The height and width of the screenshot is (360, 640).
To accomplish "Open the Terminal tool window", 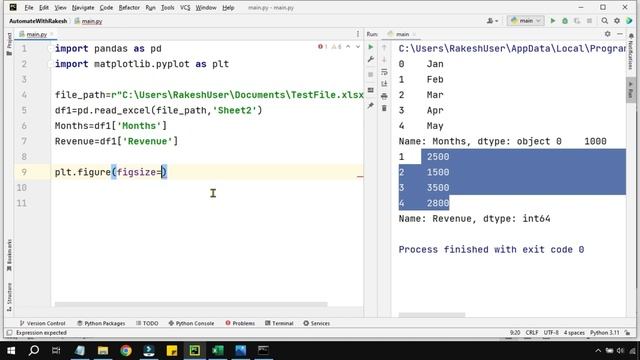I will coord(279,323).
